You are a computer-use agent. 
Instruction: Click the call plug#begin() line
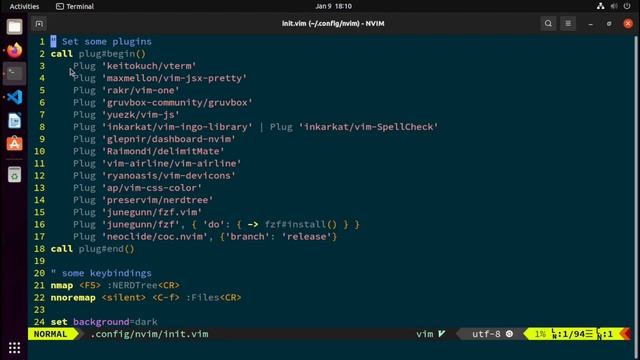click(98, 54)
